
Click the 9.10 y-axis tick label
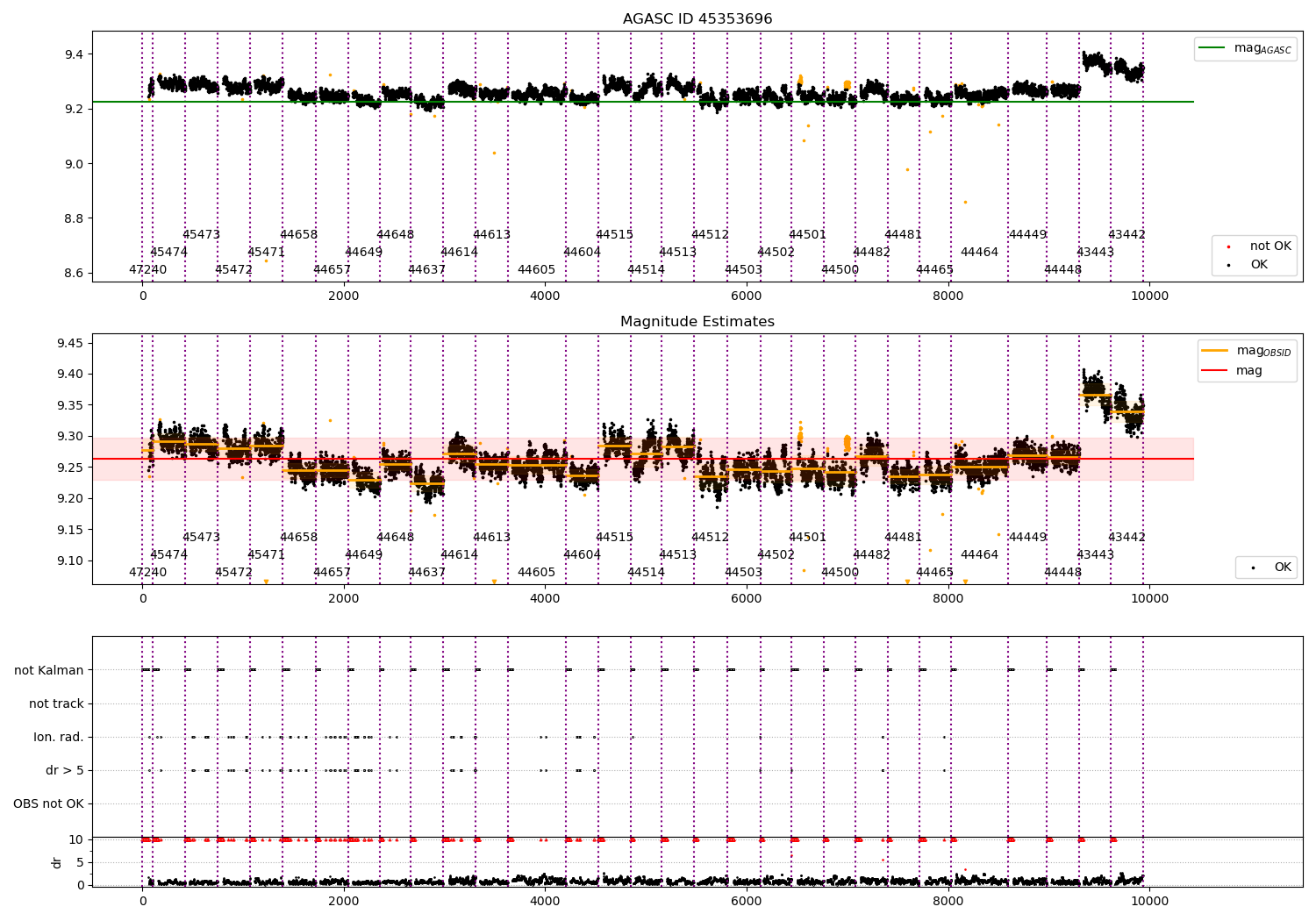[70, 560]
